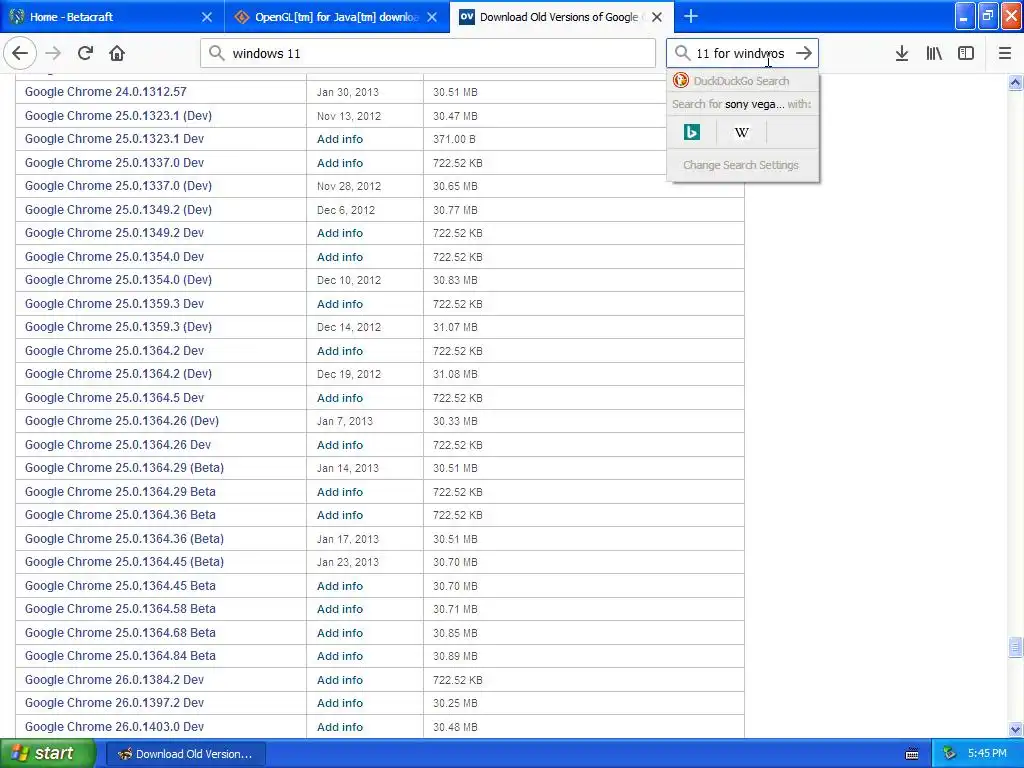
Task: Open the hamburger application menu
Action: click(1004, 54)
